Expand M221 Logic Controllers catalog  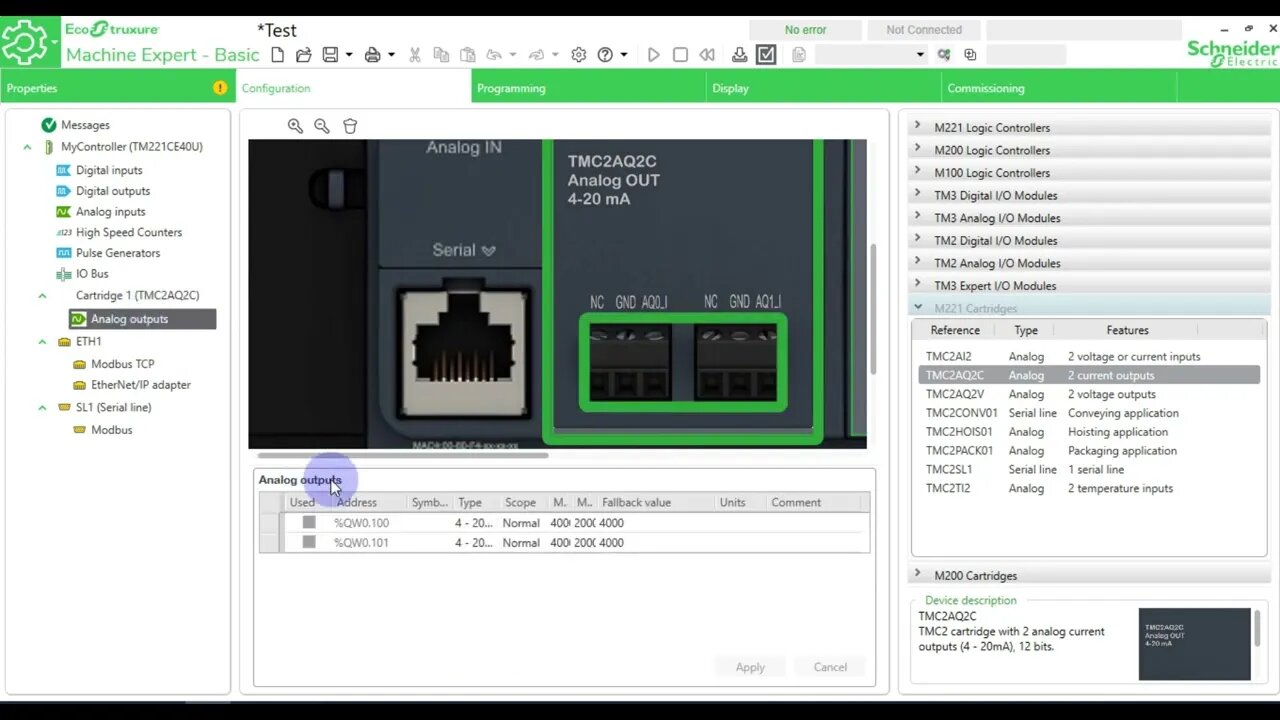point(917,126)
